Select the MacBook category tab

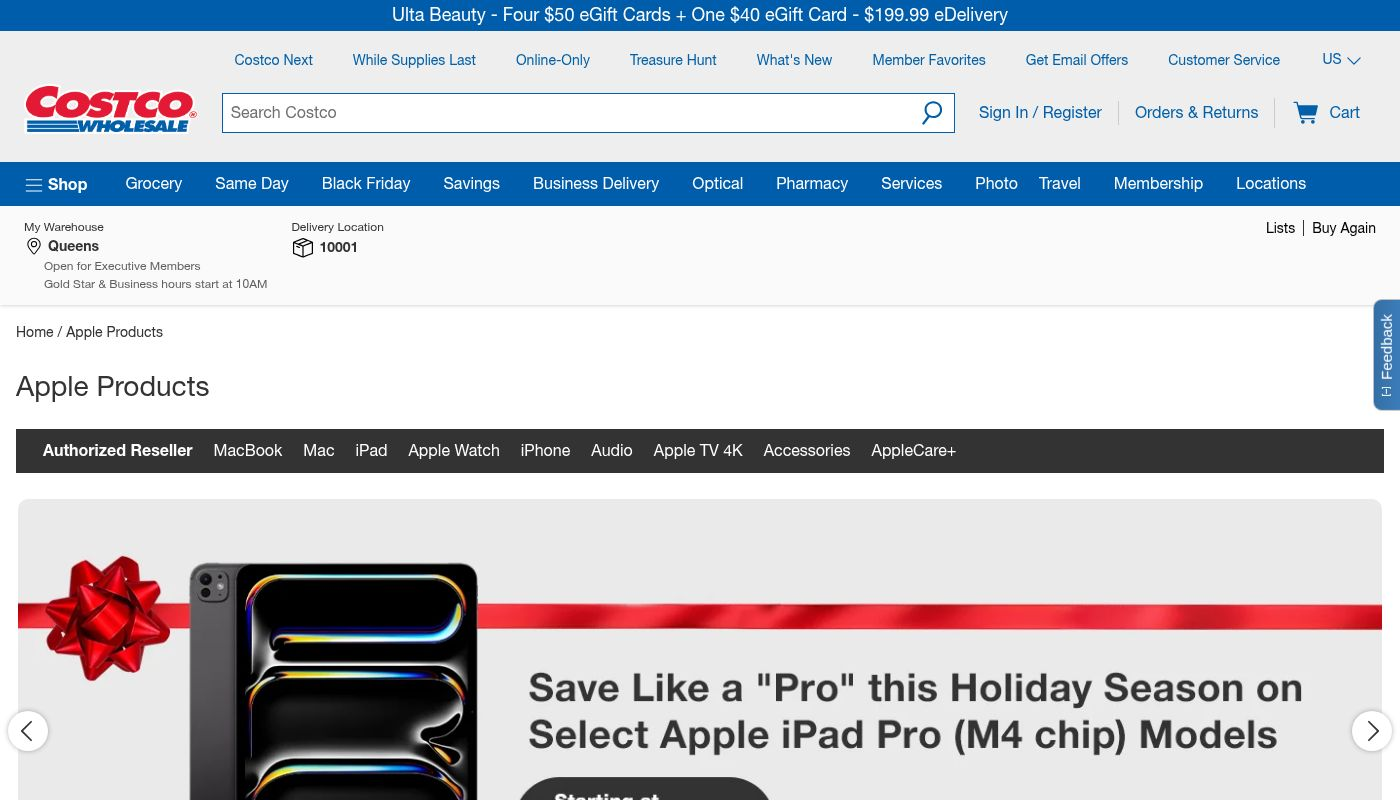(x=247, y=451)
